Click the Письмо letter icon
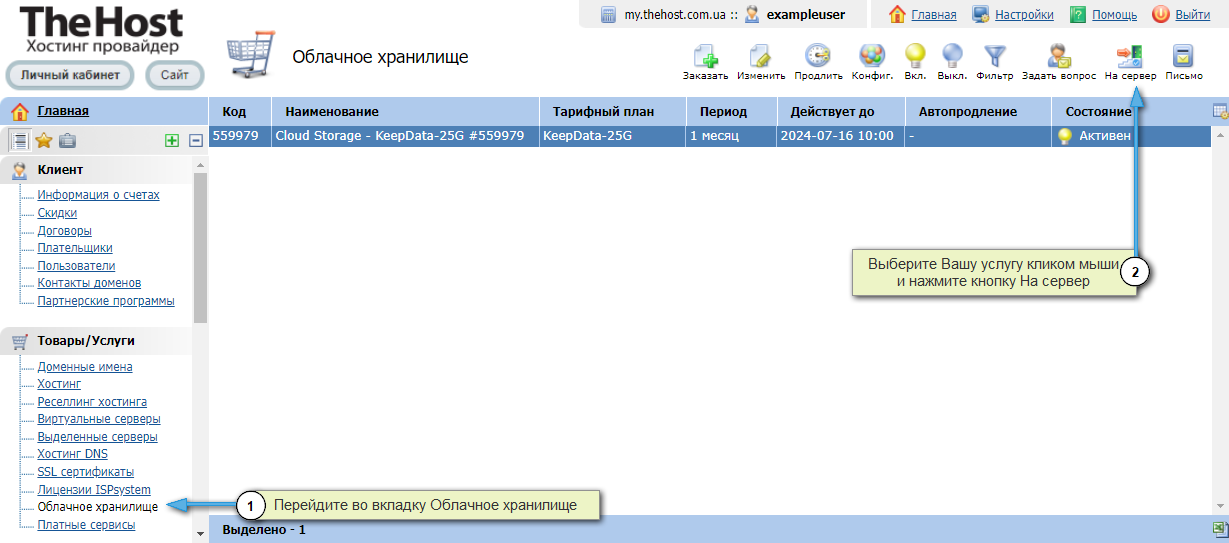This screenshot has height=543, width=1229. coord(1184,56)
